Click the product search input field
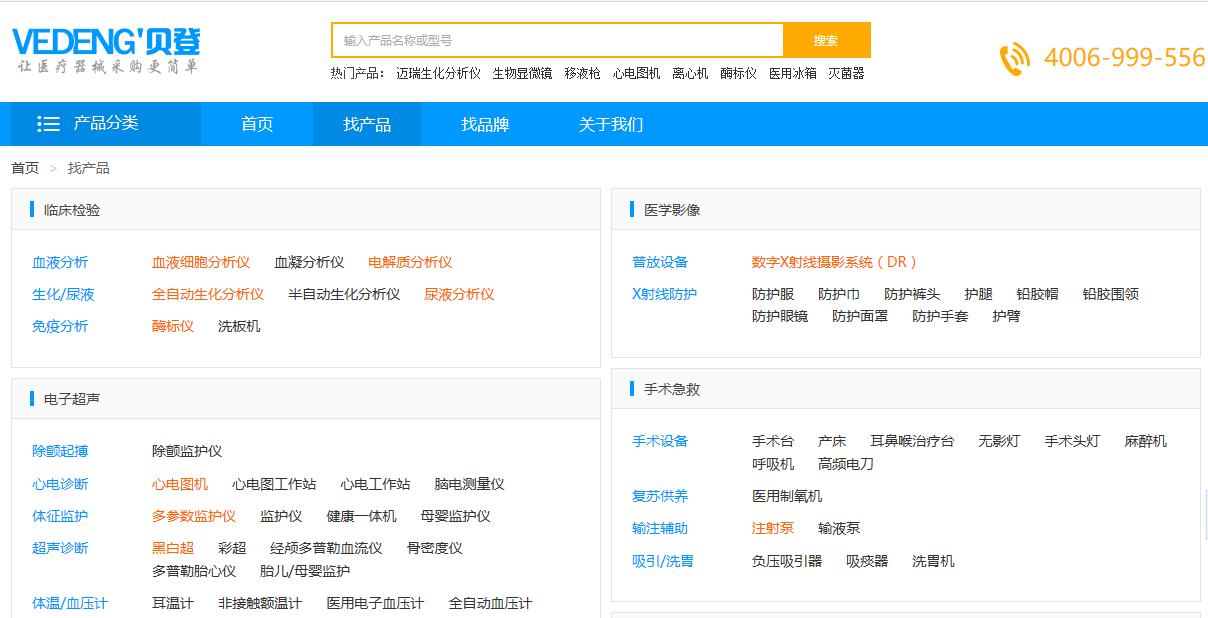The height and width of the screenshot is (618, 1208). pos(557,40)
